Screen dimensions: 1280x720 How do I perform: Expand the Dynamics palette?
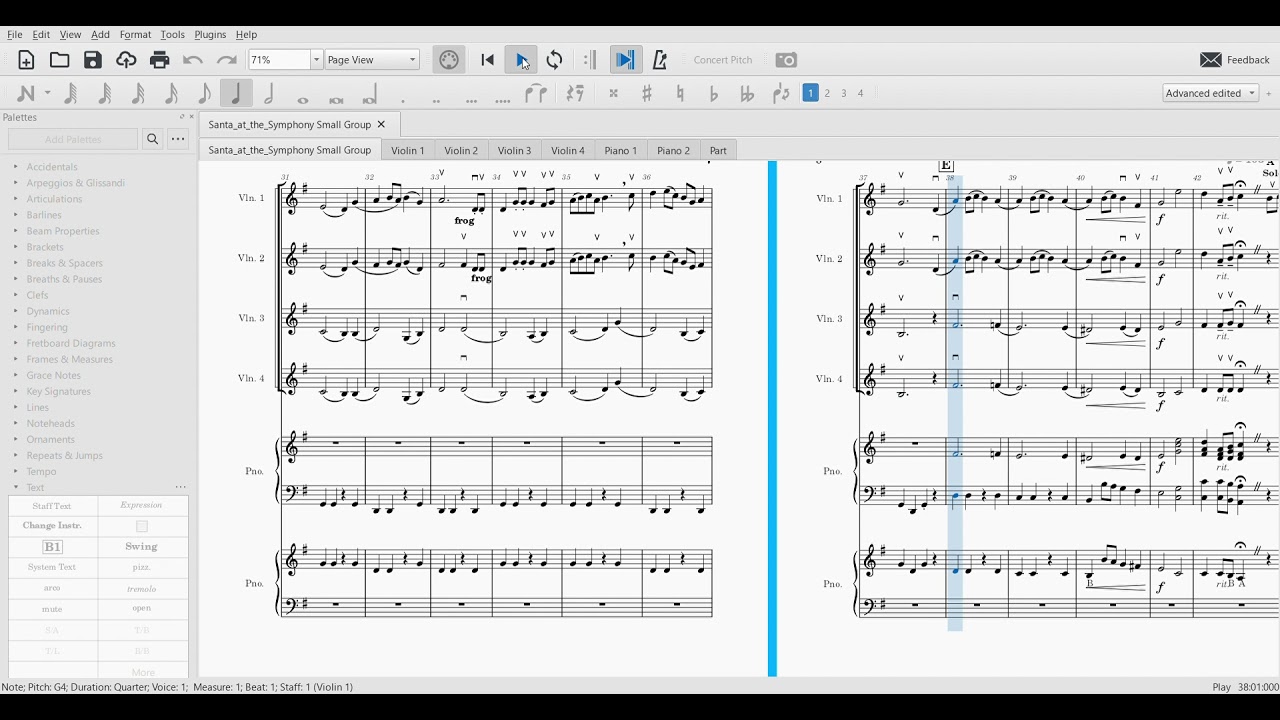pyautogui.click(x=16, y=311)
